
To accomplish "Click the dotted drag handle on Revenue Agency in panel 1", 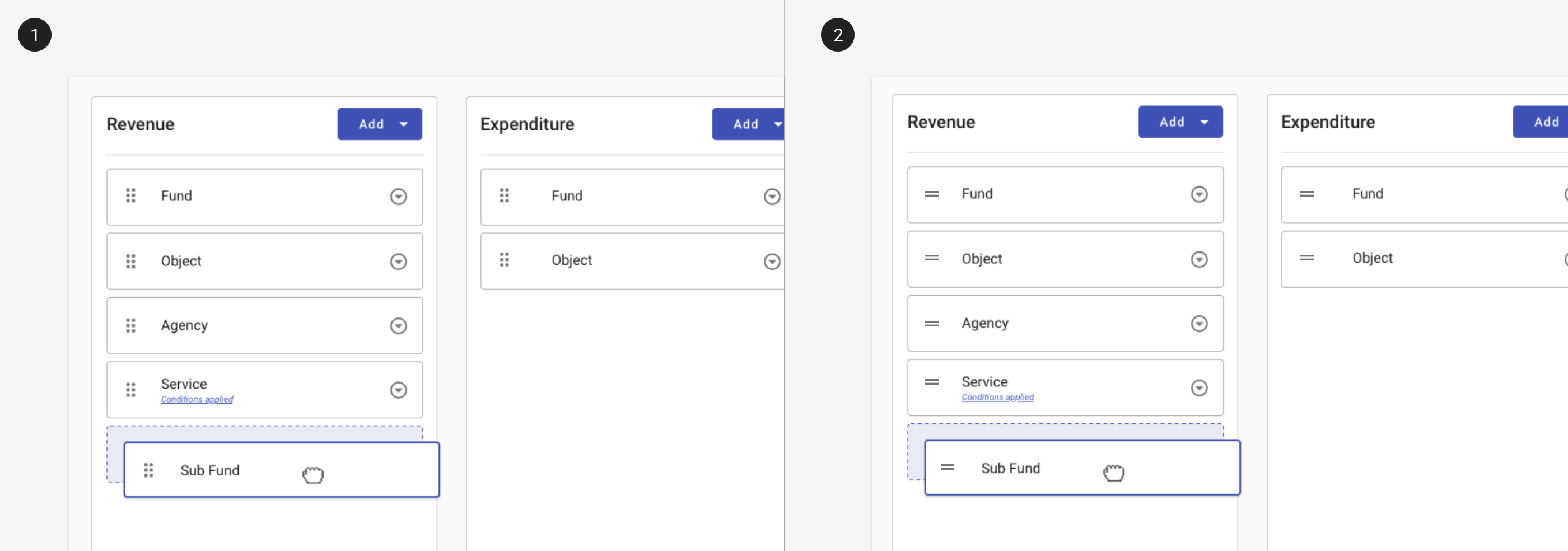I will 130,326.
